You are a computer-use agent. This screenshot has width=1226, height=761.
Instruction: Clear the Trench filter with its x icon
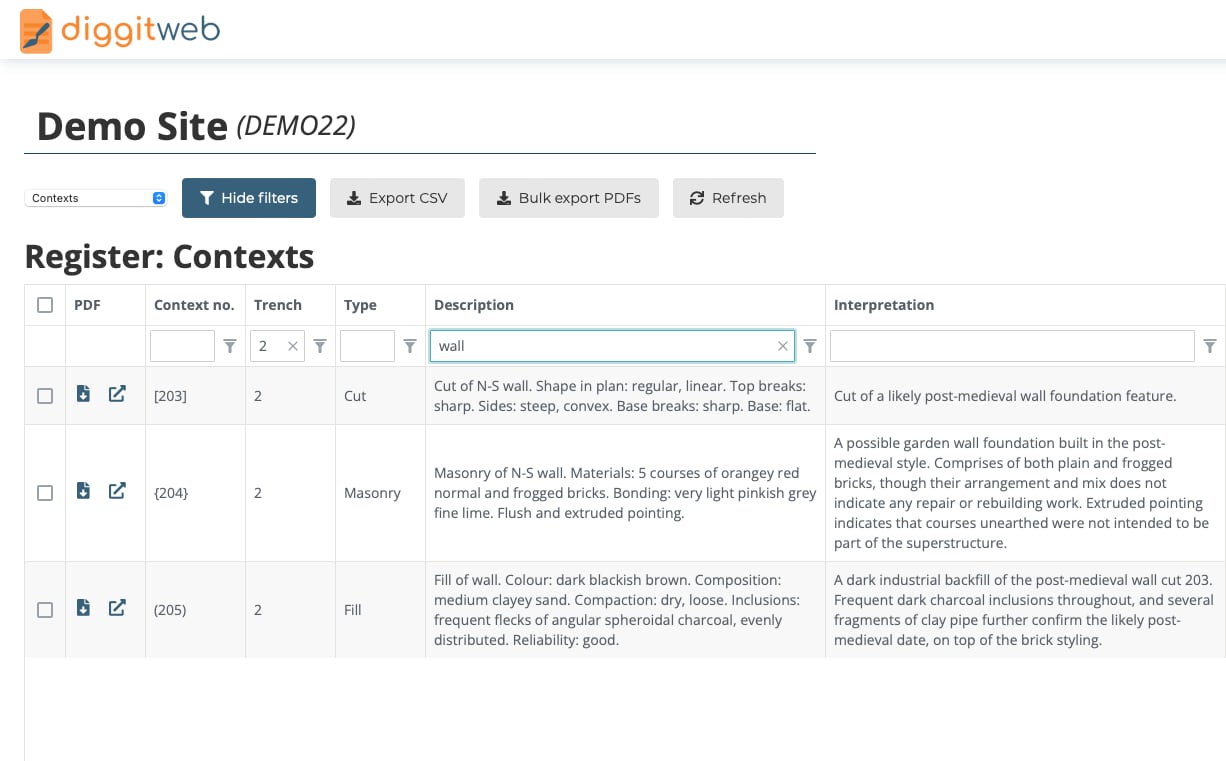[290, 345]
